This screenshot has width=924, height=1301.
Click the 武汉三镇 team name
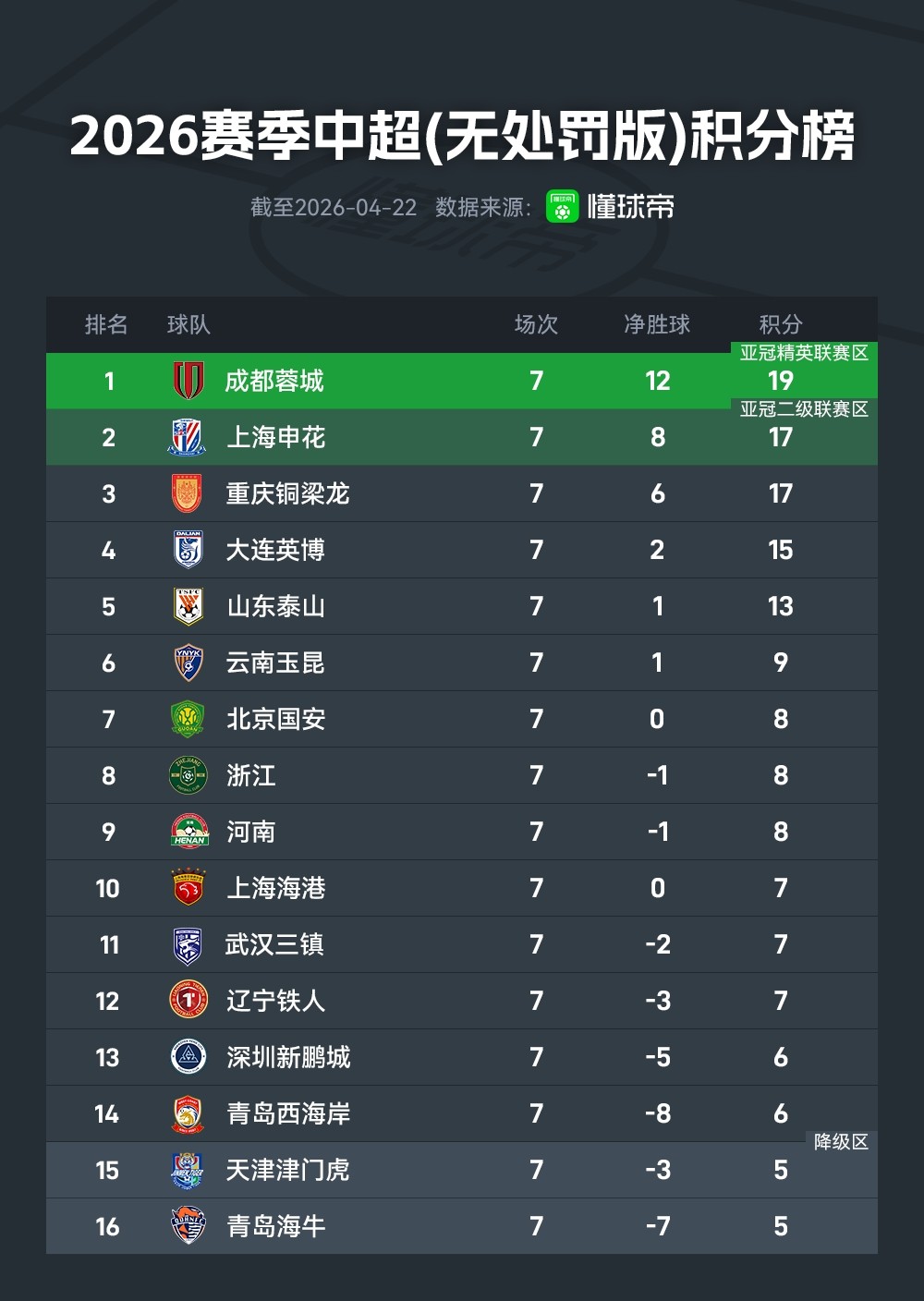[274, 944]
